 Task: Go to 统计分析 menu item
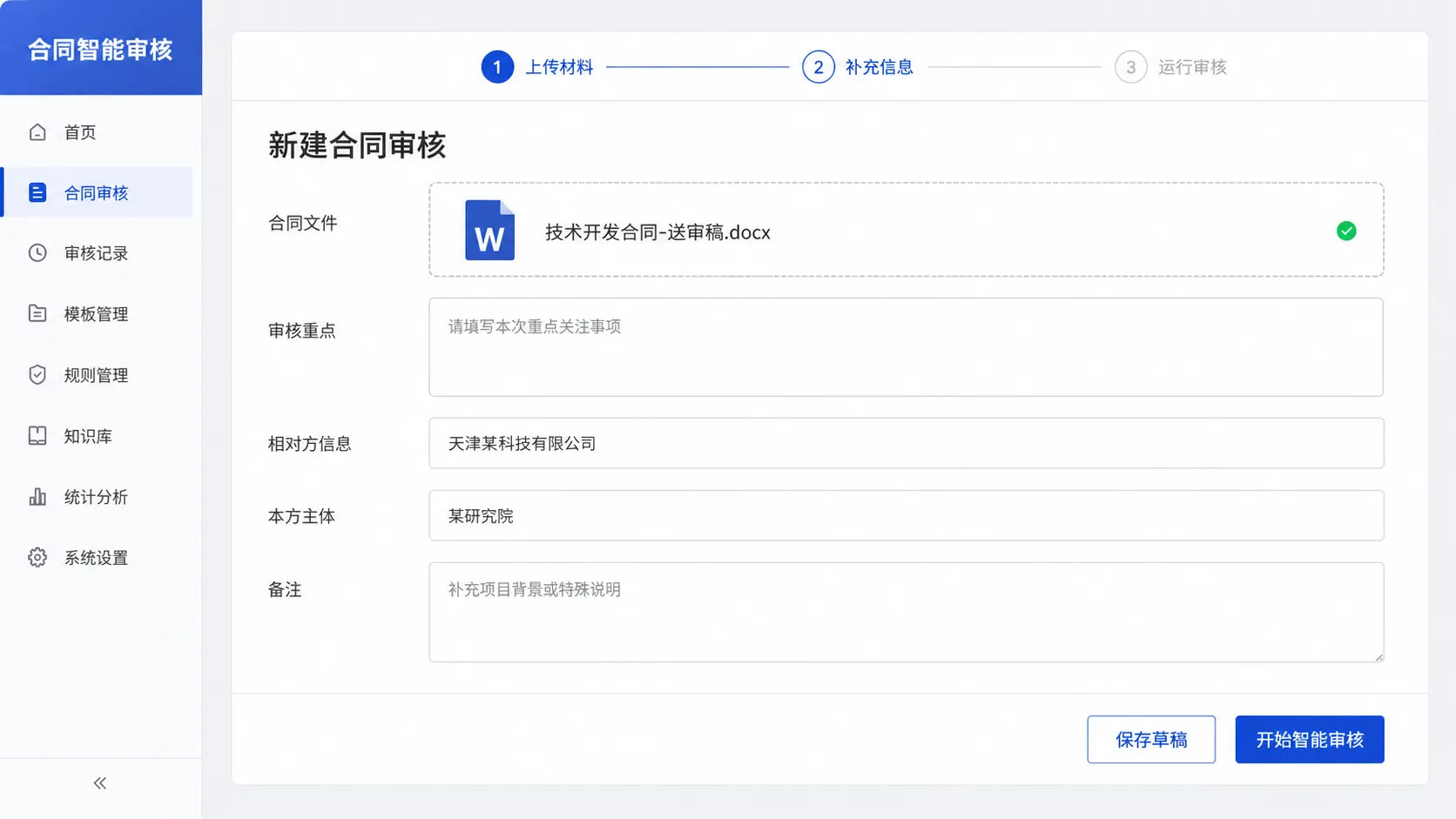point(97,497)
